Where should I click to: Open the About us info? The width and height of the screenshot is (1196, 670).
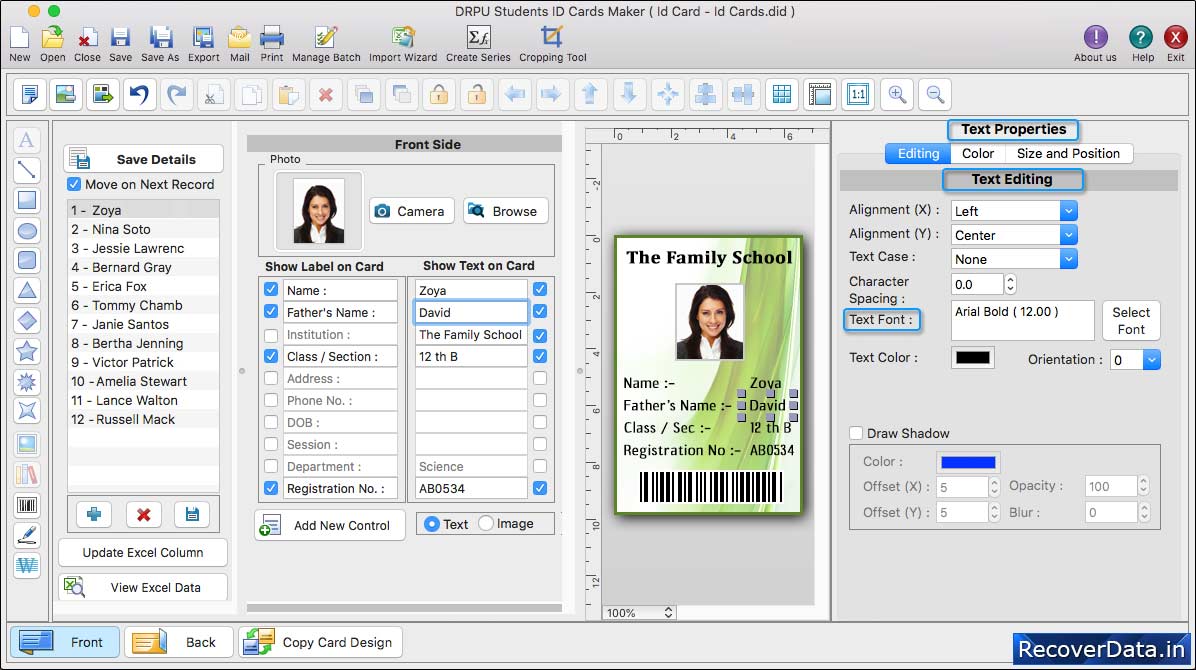pos(1095,44)
